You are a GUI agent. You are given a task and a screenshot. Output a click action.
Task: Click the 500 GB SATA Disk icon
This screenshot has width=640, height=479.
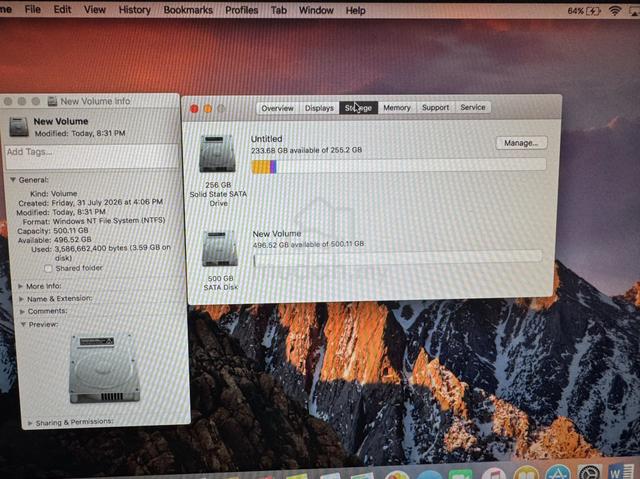click(220, 248)
